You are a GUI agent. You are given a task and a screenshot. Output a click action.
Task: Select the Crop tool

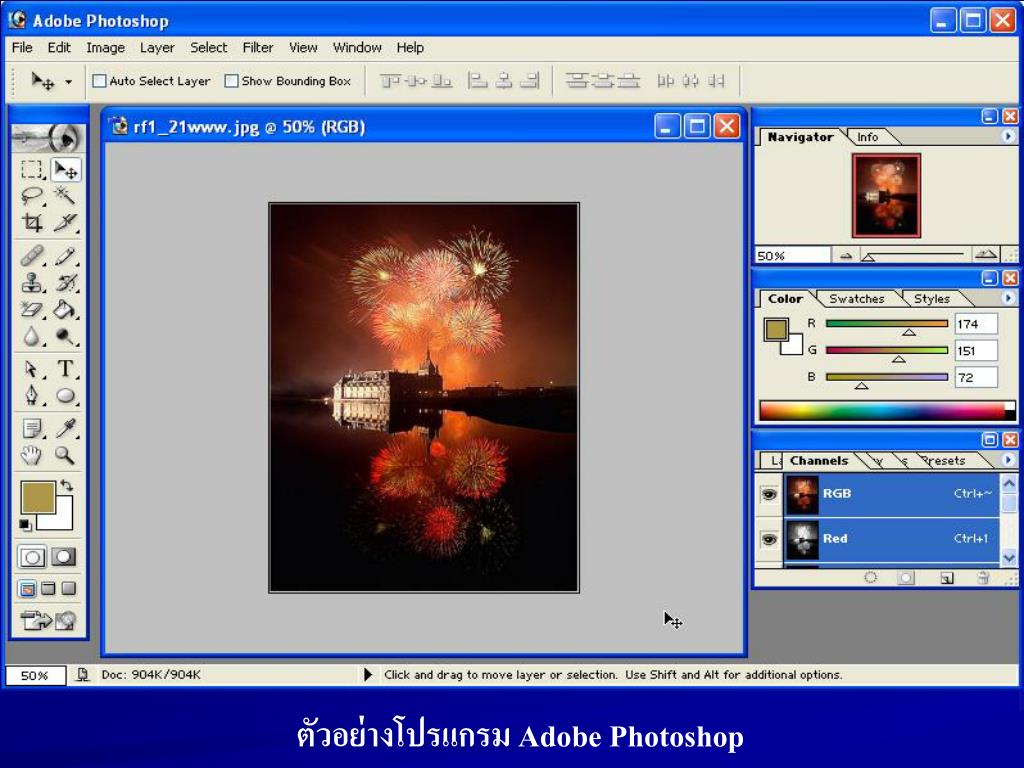coord(31,222)
